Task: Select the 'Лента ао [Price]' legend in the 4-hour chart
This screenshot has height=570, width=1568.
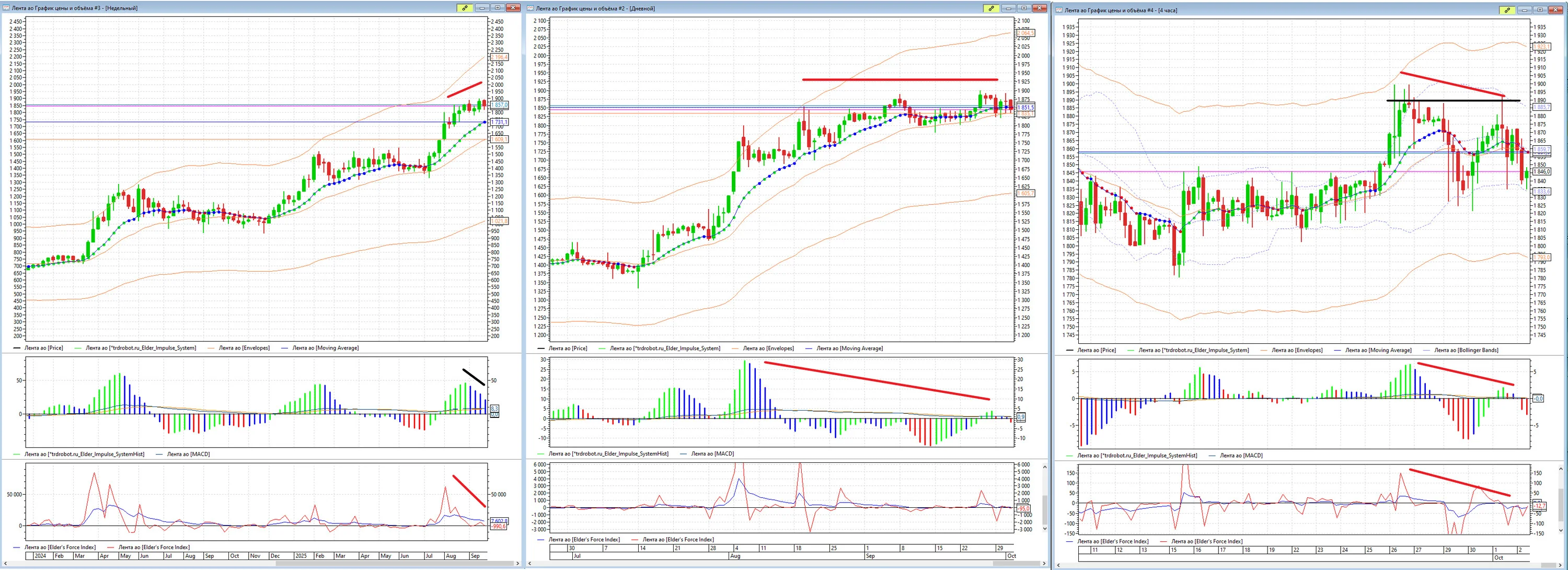Action: click(1096, 350)
